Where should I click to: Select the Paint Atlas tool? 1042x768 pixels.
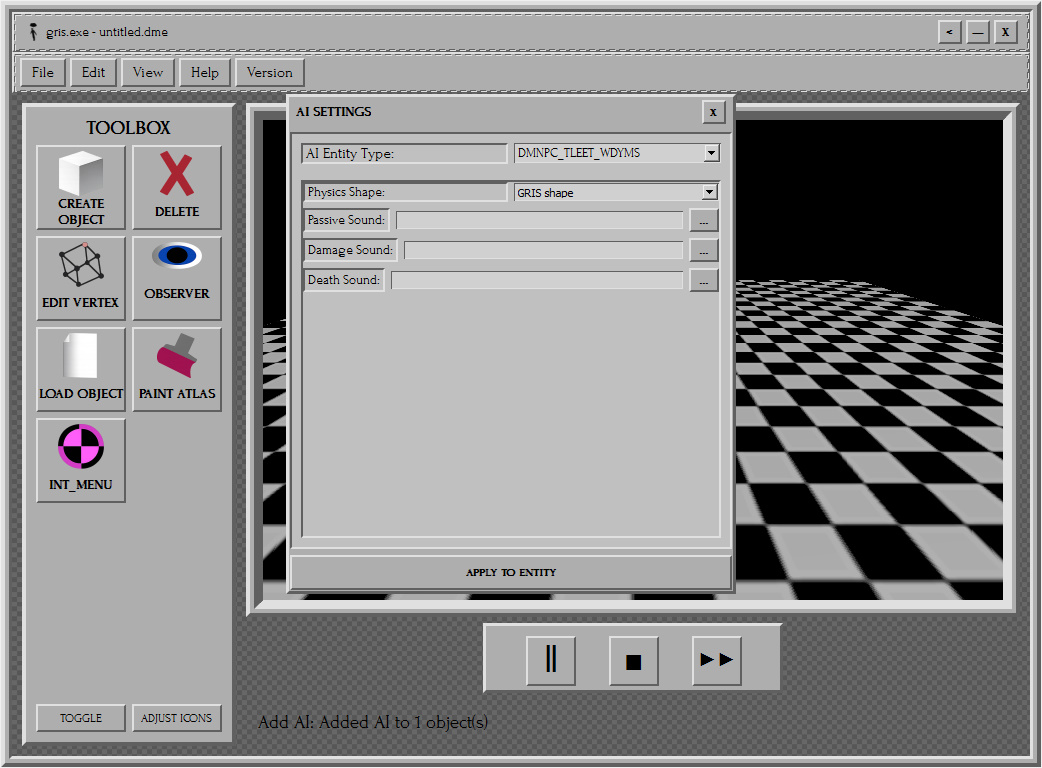tap(176, 369)
